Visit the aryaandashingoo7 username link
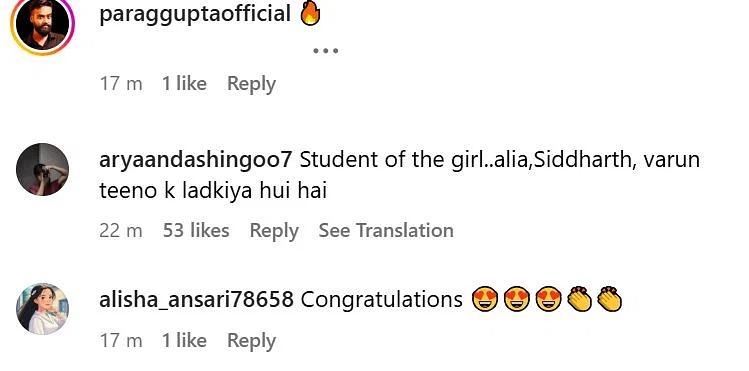The height and width of the screenshot is (371, 749). [195, 159]
